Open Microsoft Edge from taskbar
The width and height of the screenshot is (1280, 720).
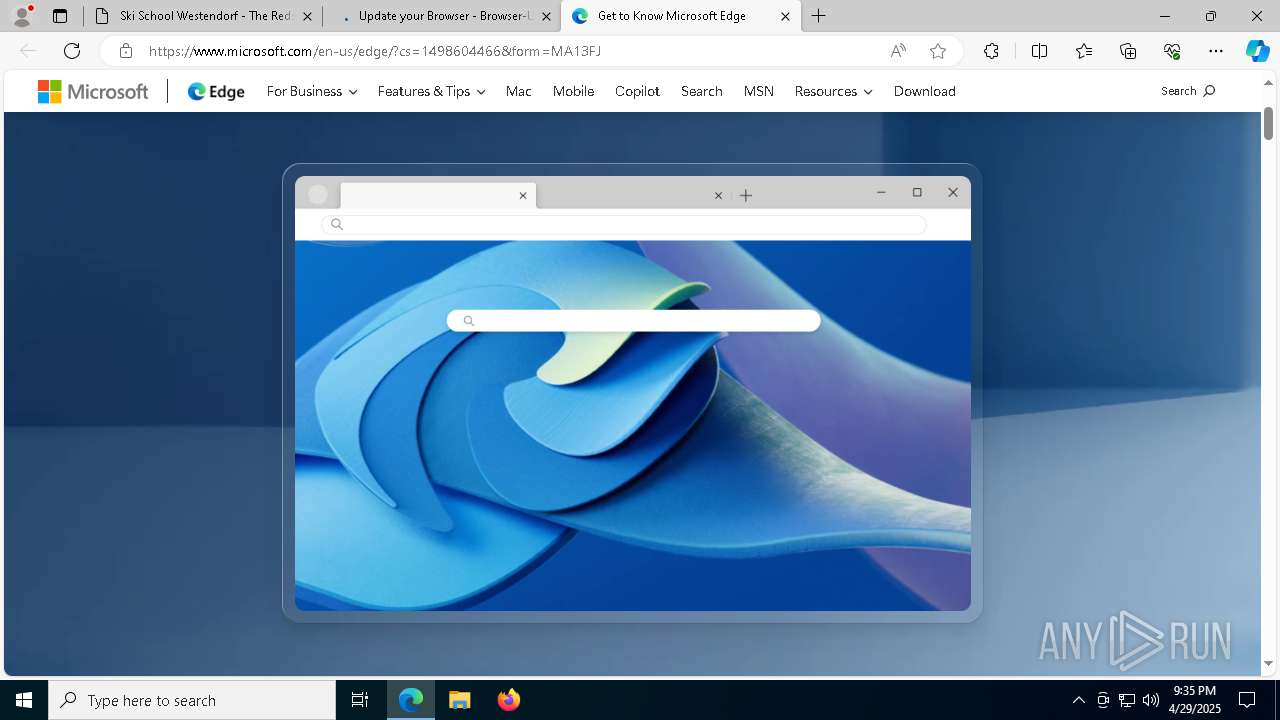tap(411, 700)
